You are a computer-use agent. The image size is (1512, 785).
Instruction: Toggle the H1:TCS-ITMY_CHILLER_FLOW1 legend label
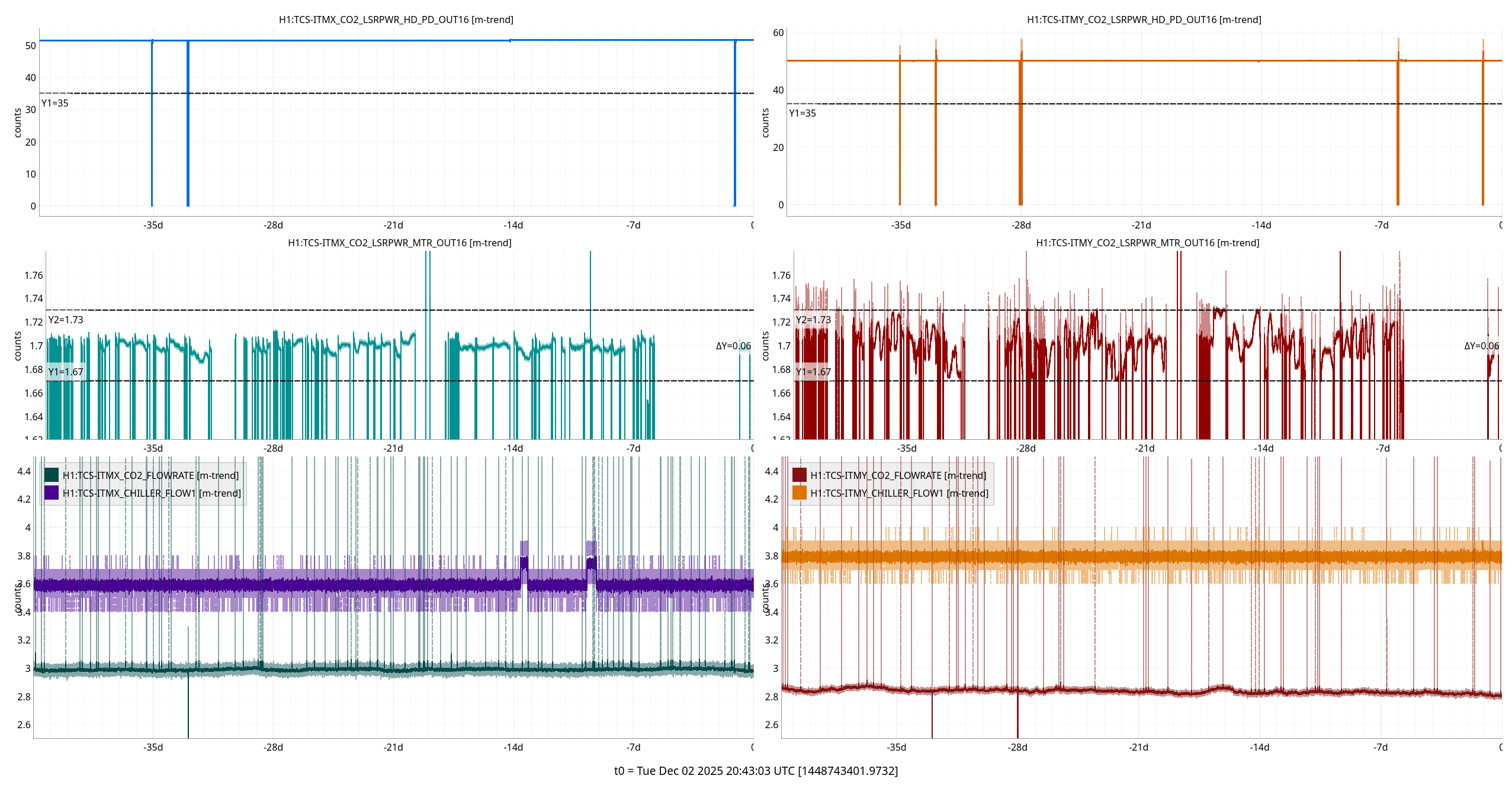pos(899,493)
